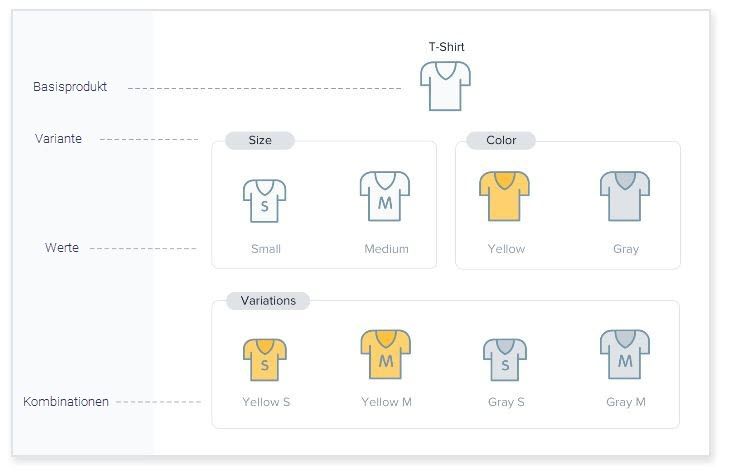Select the Medium size shirt icon

coord(385,196)
